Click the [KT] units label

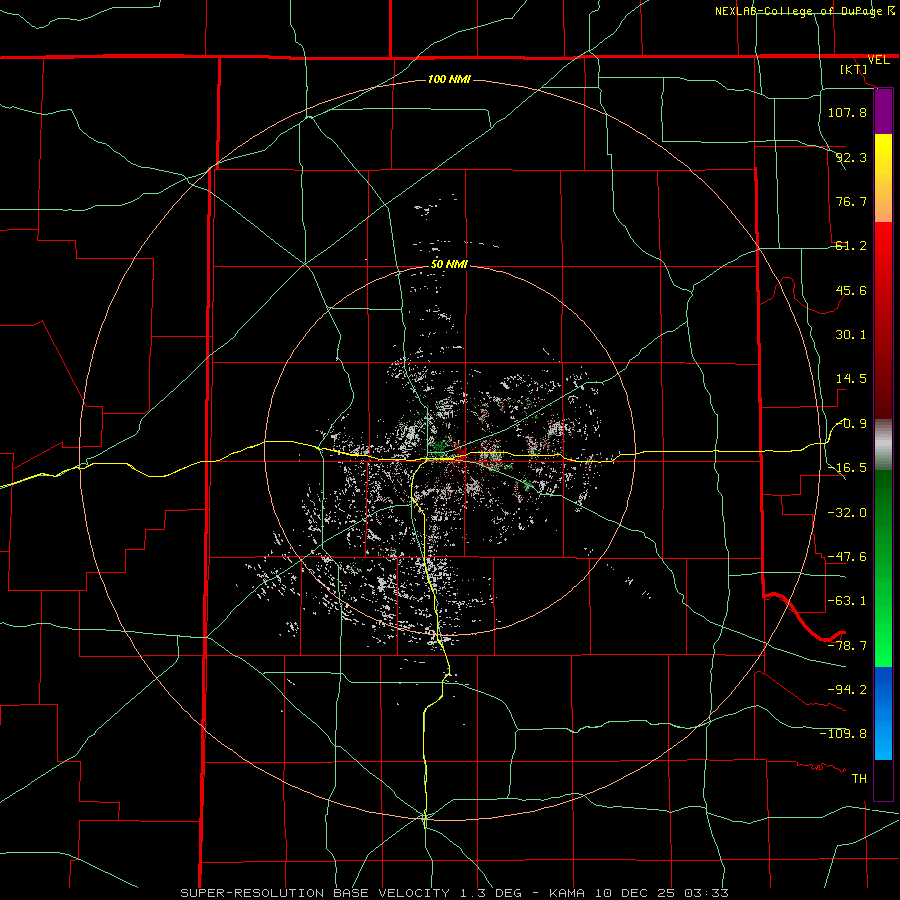854,69
